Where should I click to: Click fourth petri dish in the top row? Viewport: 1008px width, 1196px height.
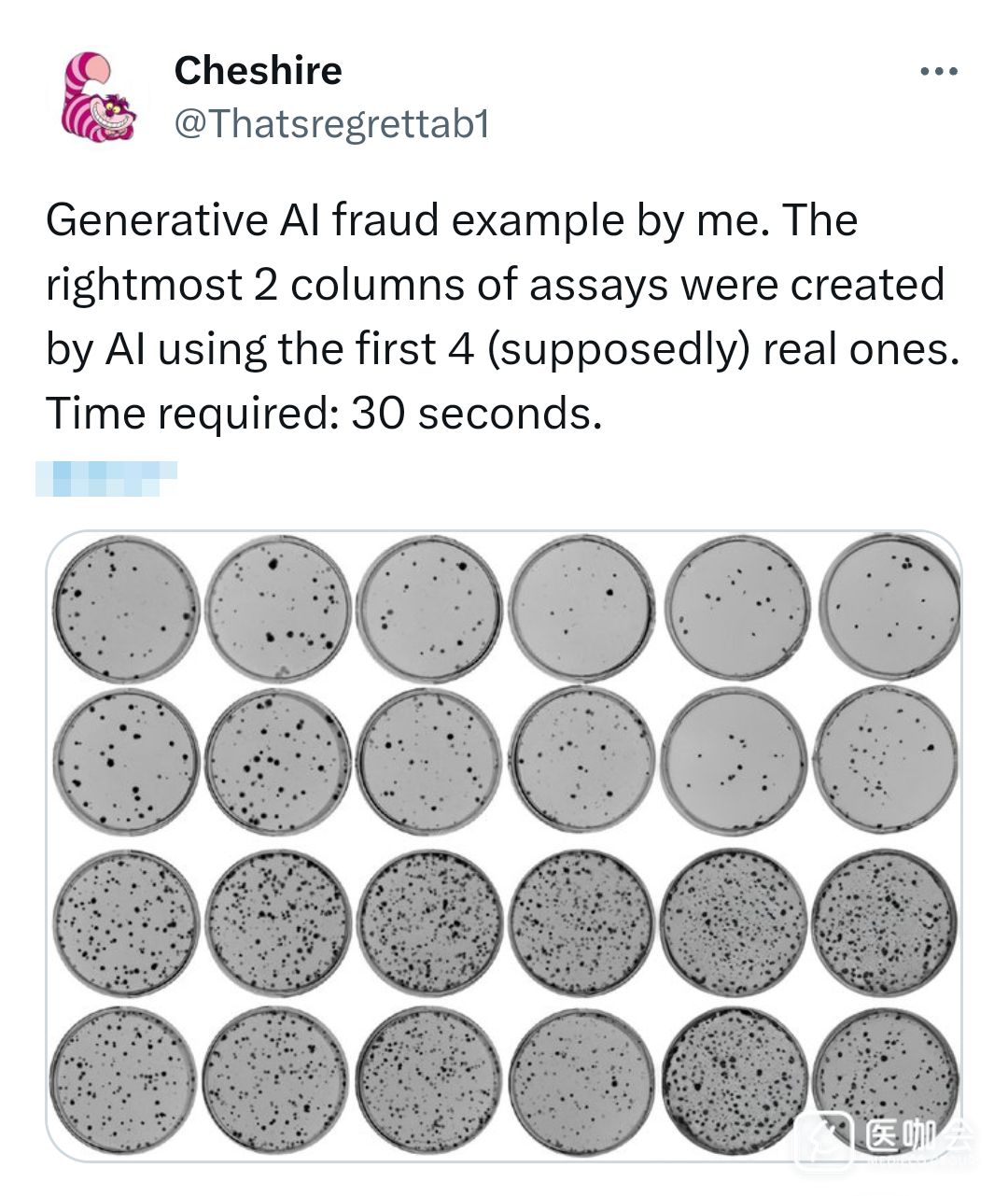[x=581, y=608]
